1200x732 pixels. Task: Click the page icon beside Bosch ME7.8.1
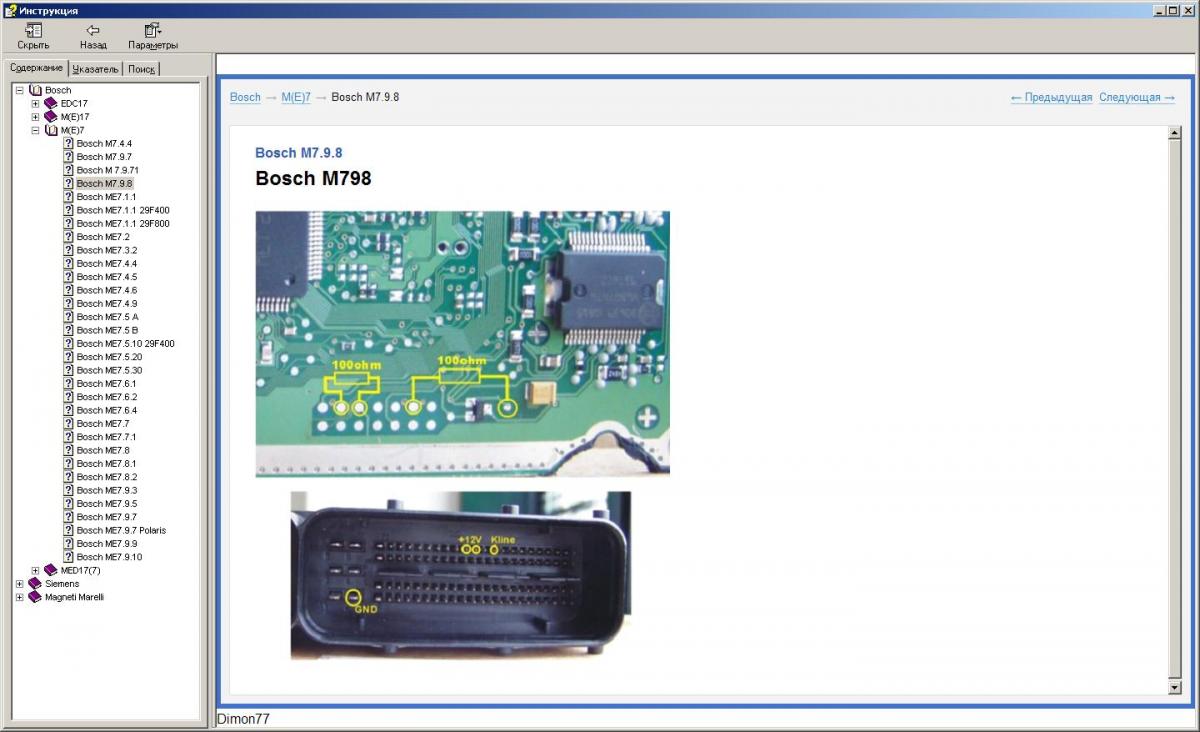point(68,464)
